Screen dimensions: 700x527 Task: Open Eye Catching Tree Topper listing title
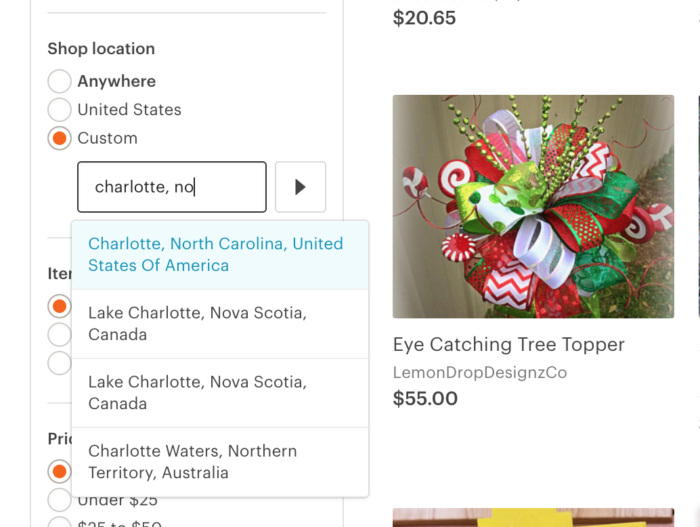click(508, 345)
